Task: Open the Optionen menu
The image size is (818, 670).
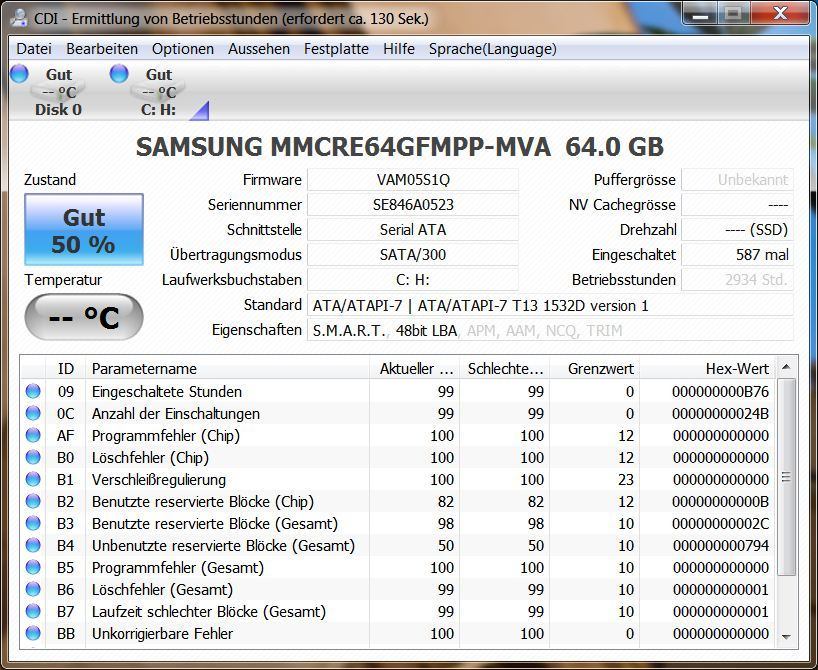Action: click(183, 49)
